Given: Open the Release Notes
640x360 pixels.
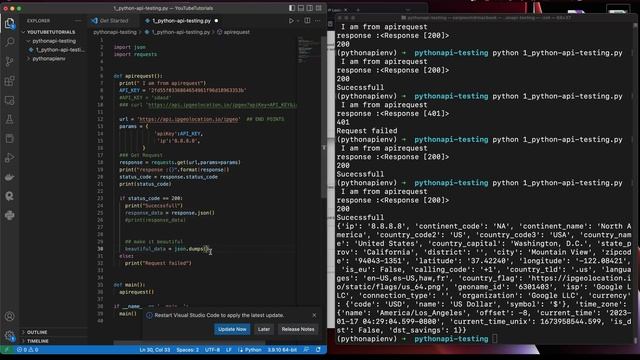Looking at the screenshot, I should click(x=298, y=329).
